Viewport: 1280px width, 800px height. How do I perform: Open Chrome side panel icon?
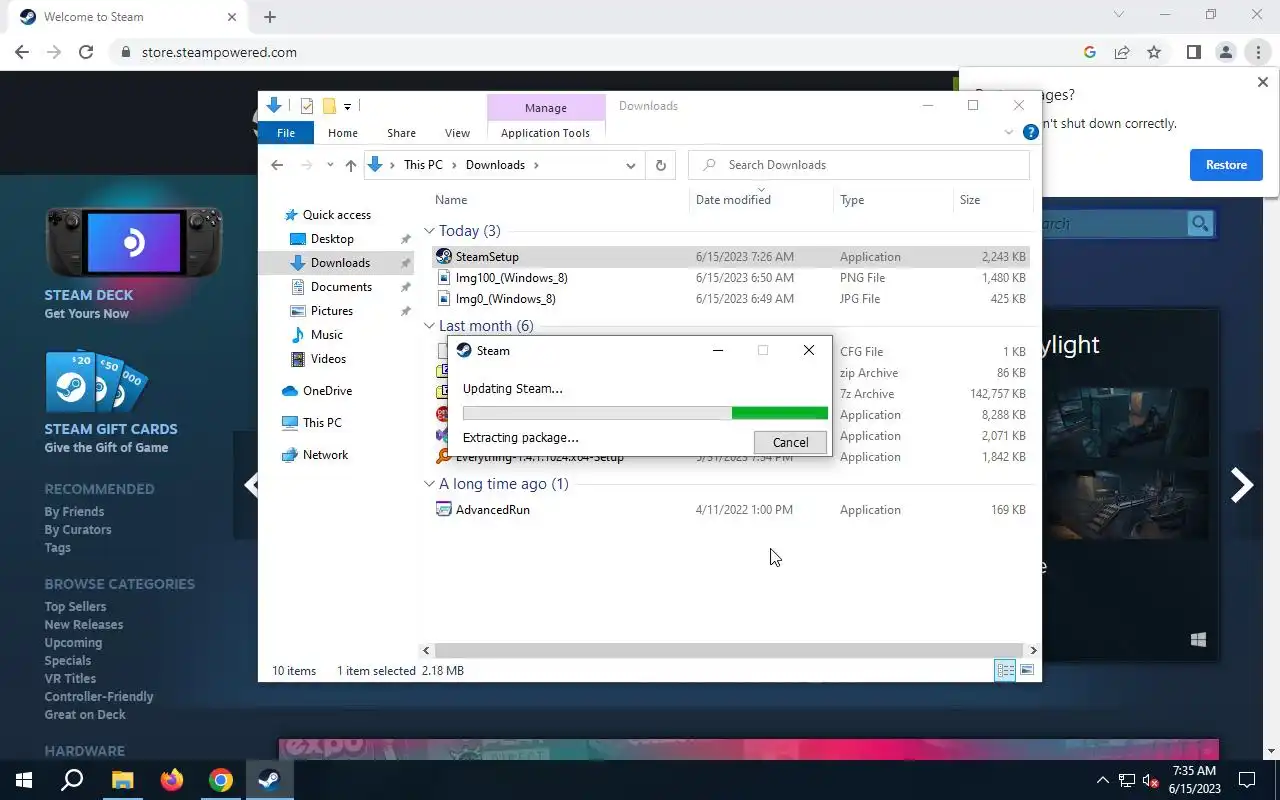[x=1193, y=52]
